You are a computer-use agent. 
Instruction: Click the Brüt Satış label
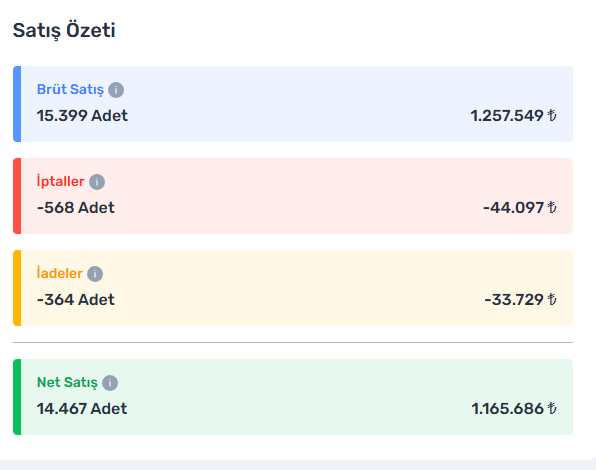70,90
